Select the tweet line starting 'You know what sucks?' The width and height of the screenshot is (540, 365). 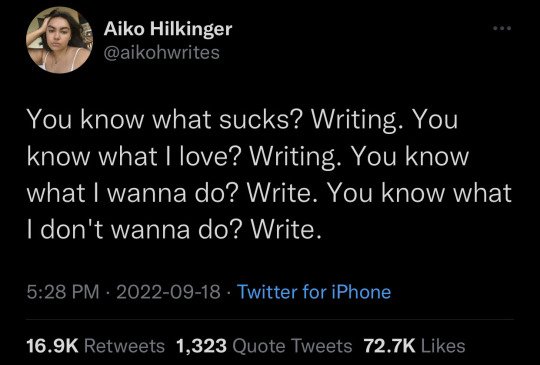tap(242, 119)
